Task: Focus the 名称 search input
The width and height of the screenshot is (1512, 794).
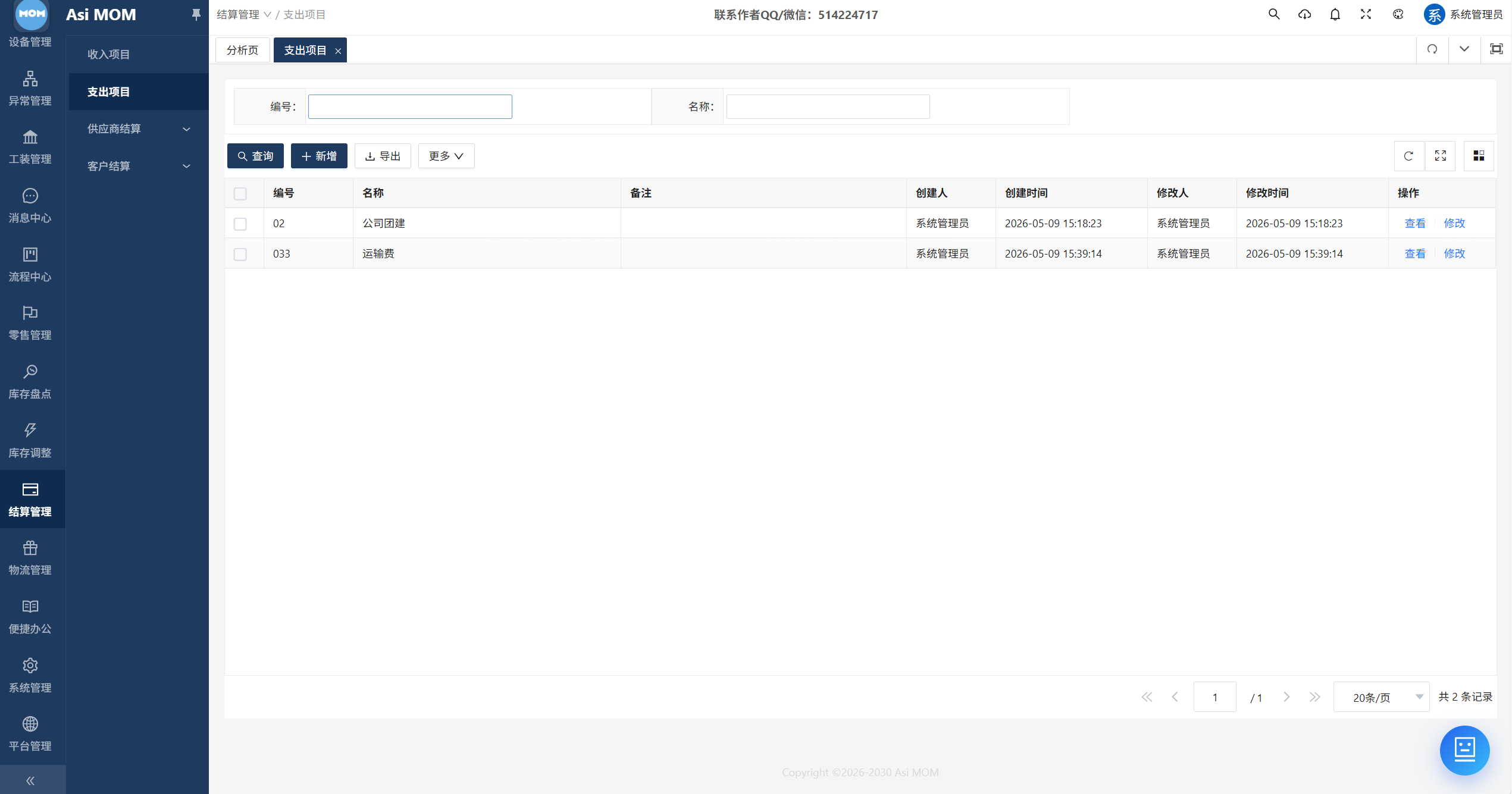Action: pyautogui.click(x=828, y=106)
